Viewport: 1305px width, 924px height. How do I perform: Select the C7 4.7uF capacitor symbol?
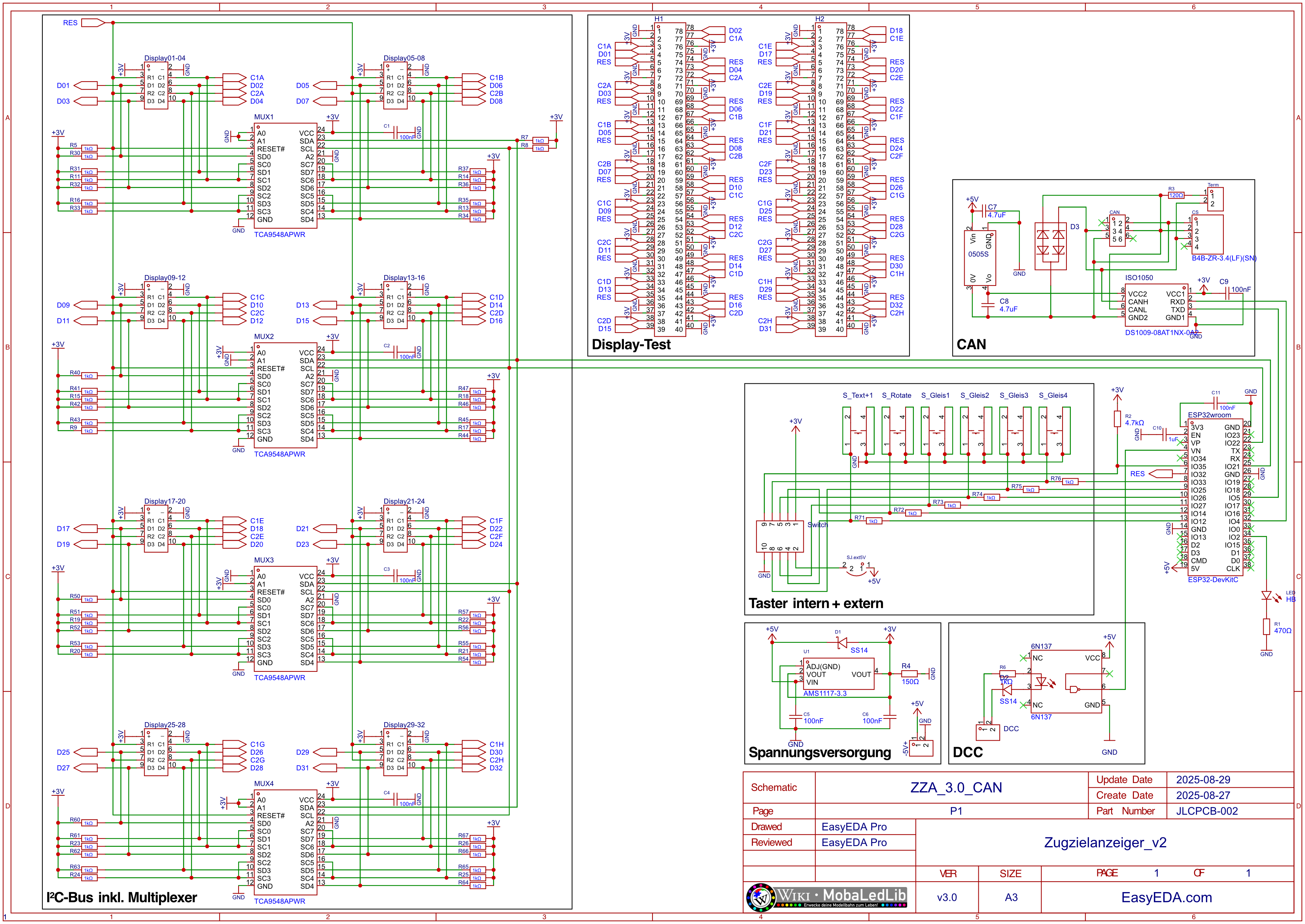coord(984,211)
